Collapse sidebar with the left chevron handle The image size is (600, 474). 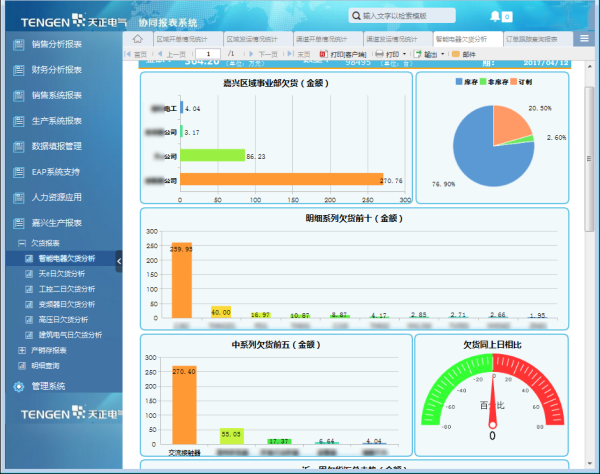119,261
